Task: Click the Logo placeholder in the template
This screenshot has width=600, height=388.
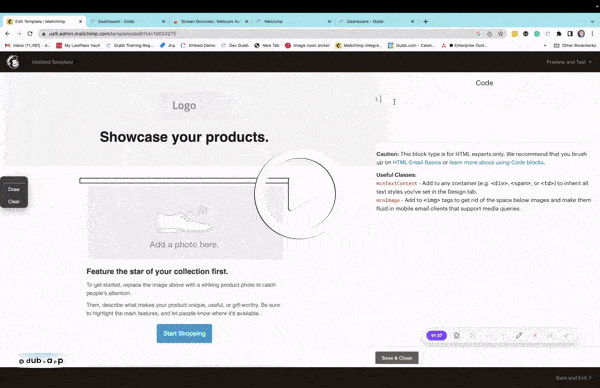Action: pyautogui.click(x=184, y=106)
